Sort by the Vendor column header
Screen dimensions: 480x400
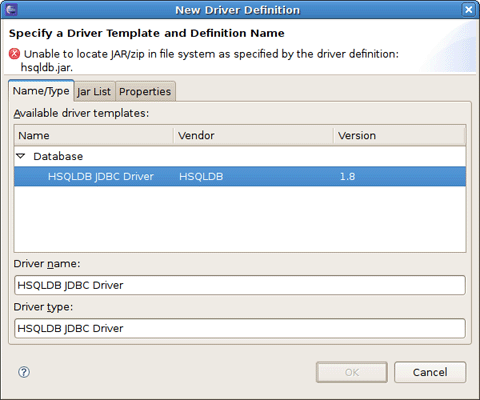(253, 136)
